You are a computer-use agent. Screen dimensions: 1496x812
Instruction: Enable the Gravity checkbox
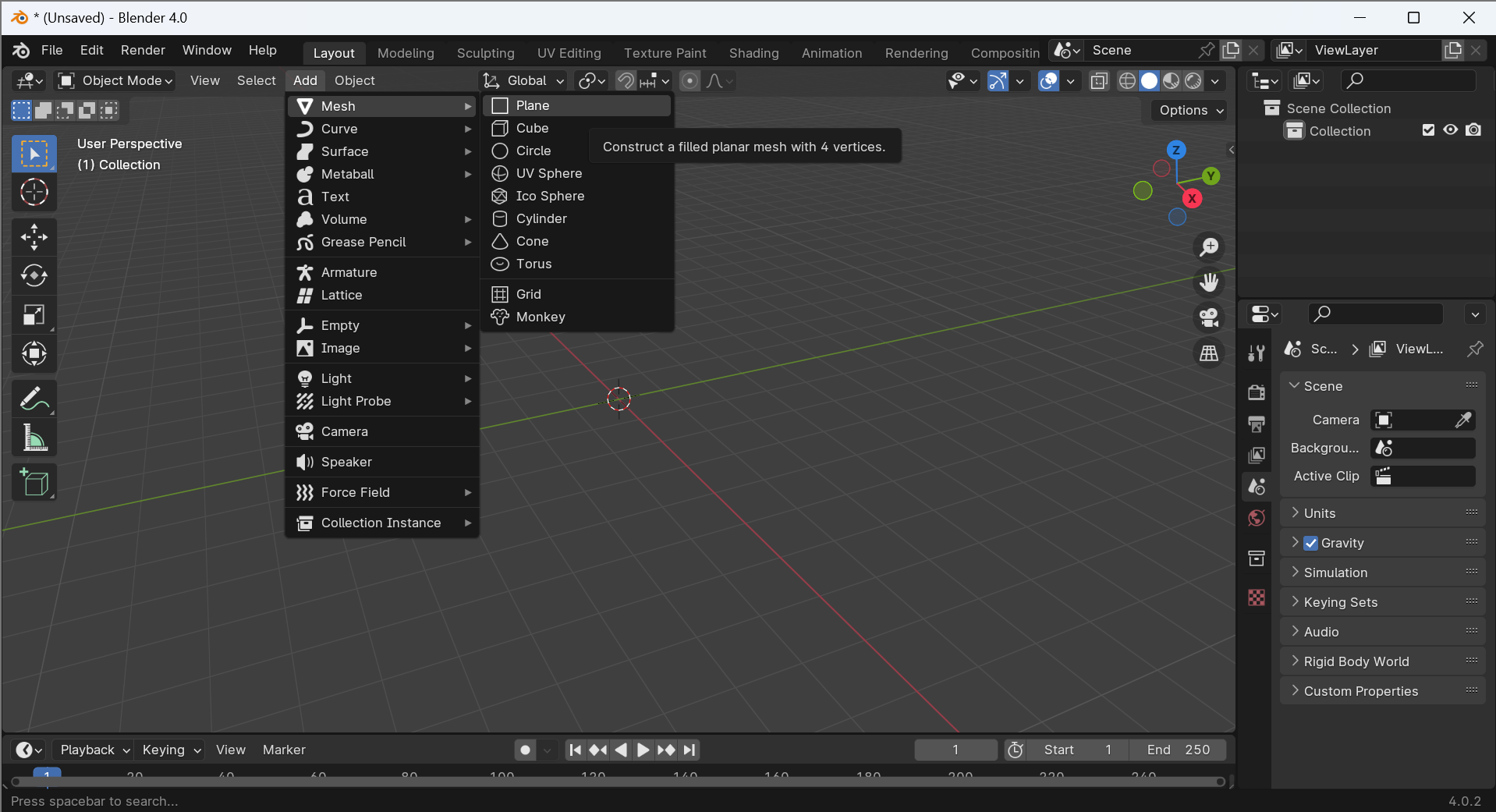click(1311, 543)
